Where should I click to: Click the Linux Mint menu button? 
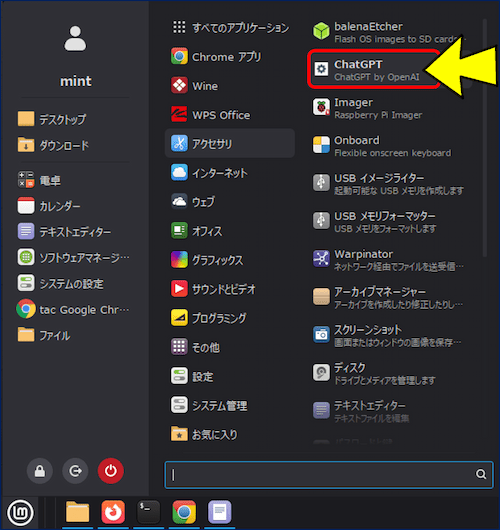(x=21, y=513)
